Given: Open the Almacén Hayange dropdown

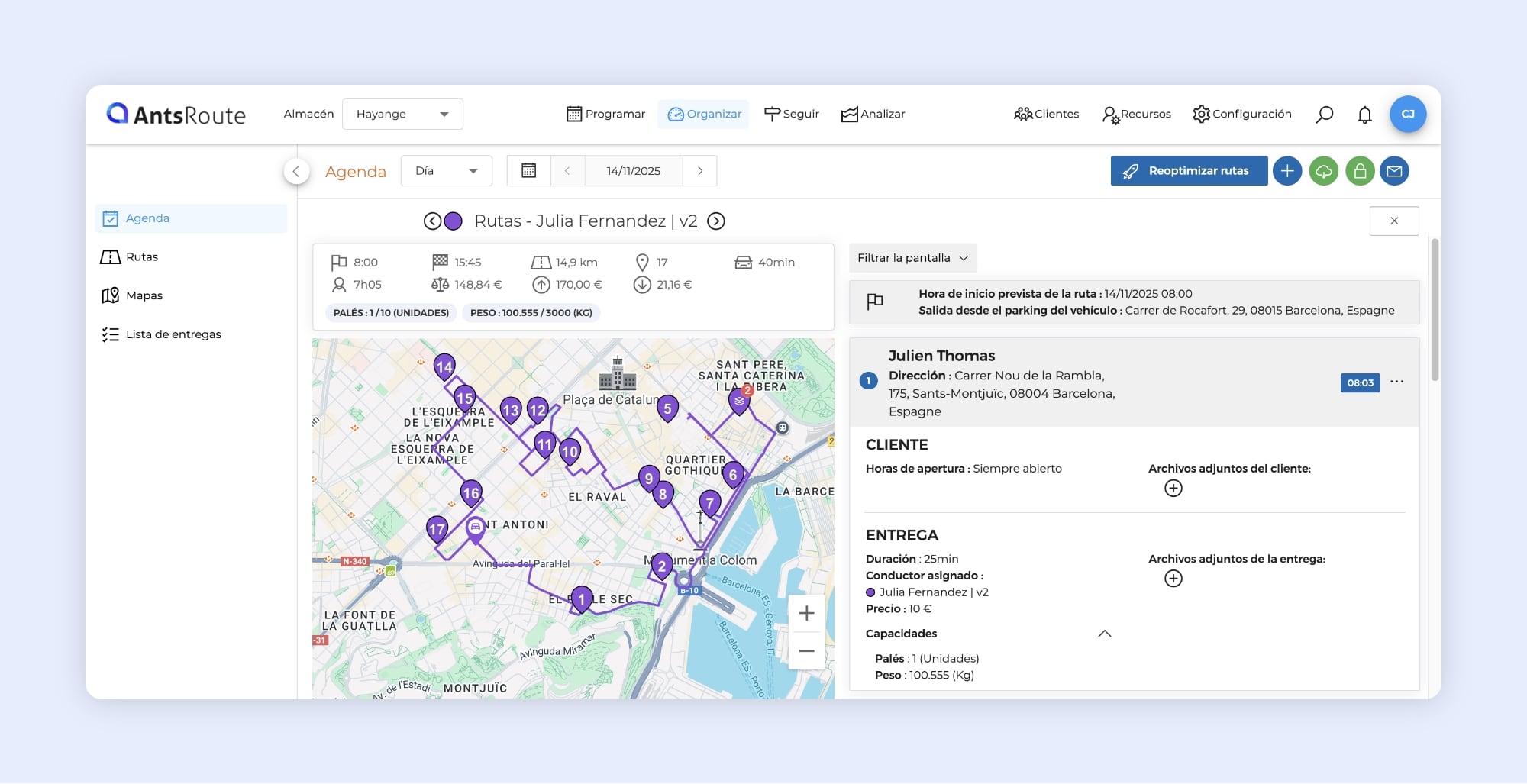Looking at the screenshot, I should click(x=402, y=115).
